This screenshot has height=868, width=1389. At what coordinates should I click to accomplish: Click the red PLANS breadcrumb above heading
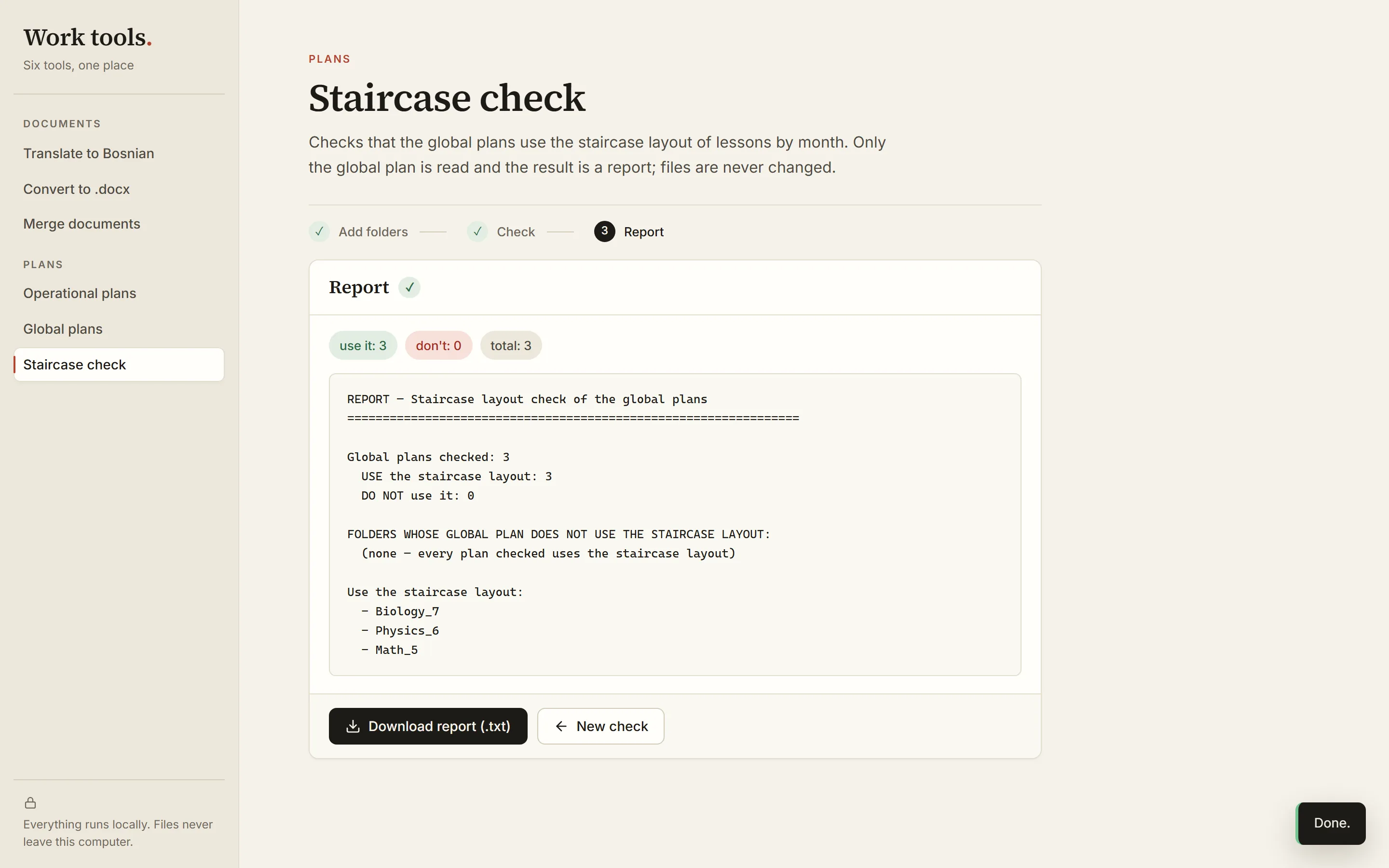329,59
